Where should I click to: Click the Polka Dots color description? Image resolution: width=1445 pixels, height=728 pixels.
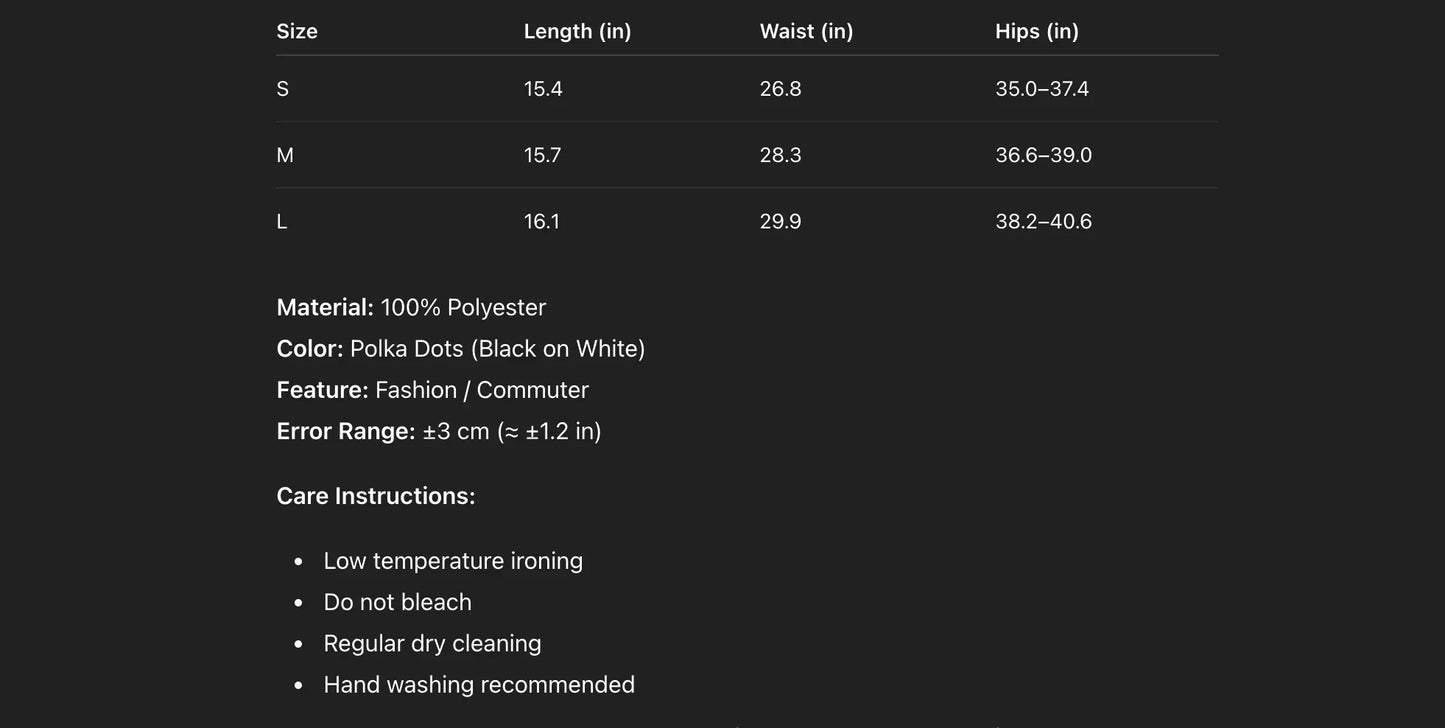click(497, 349)
